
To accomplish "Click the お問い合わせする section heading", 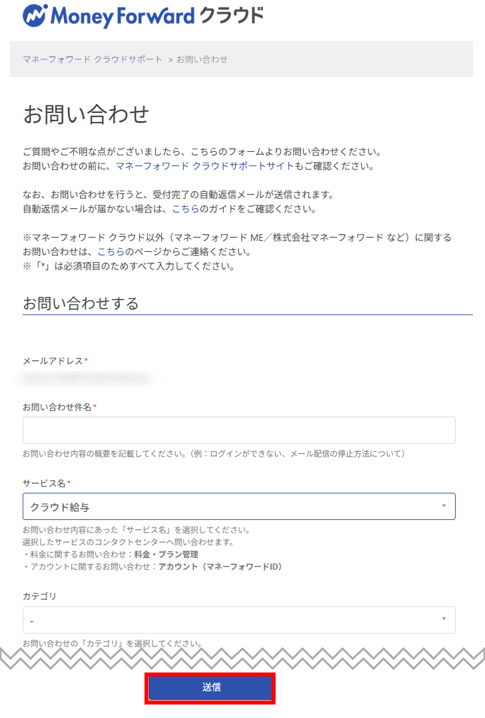I will [81, 303].
